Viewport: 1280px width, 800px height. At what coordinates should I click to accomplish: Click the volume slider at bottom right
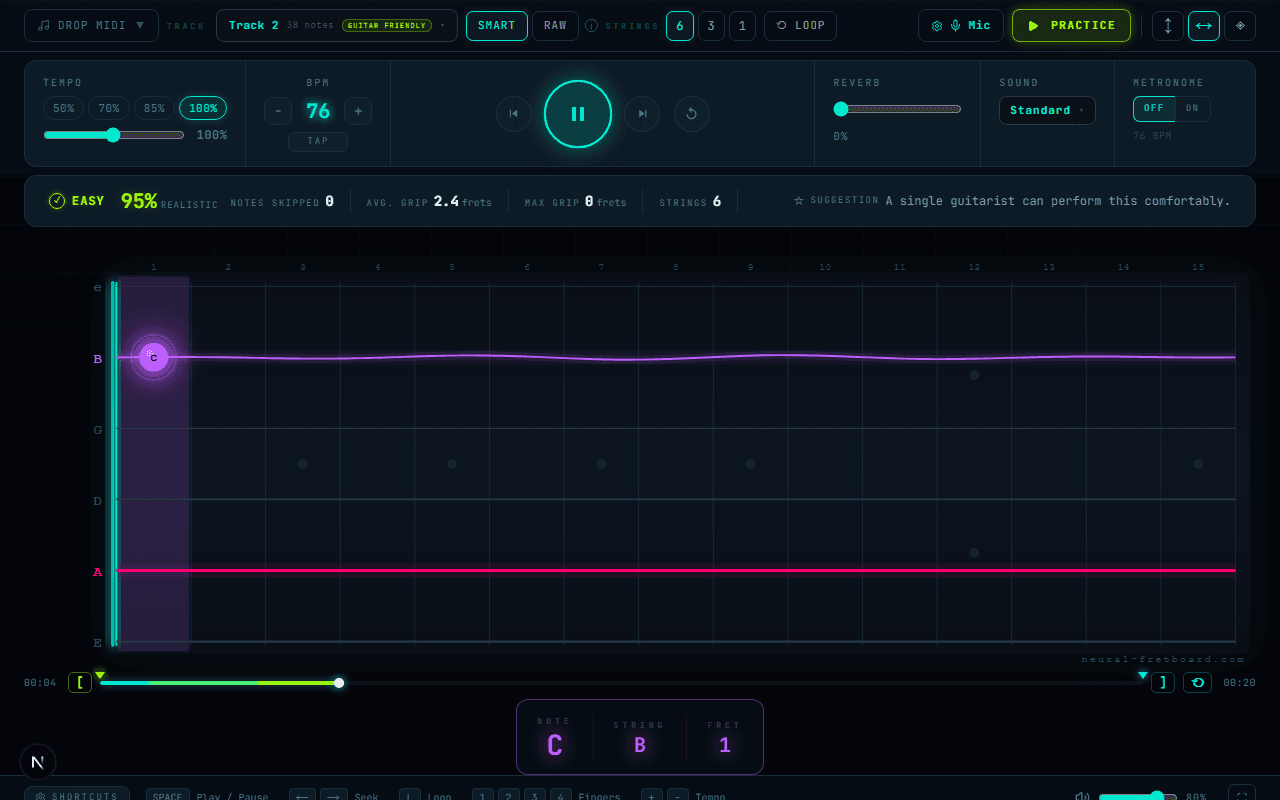coord(1138,797)
